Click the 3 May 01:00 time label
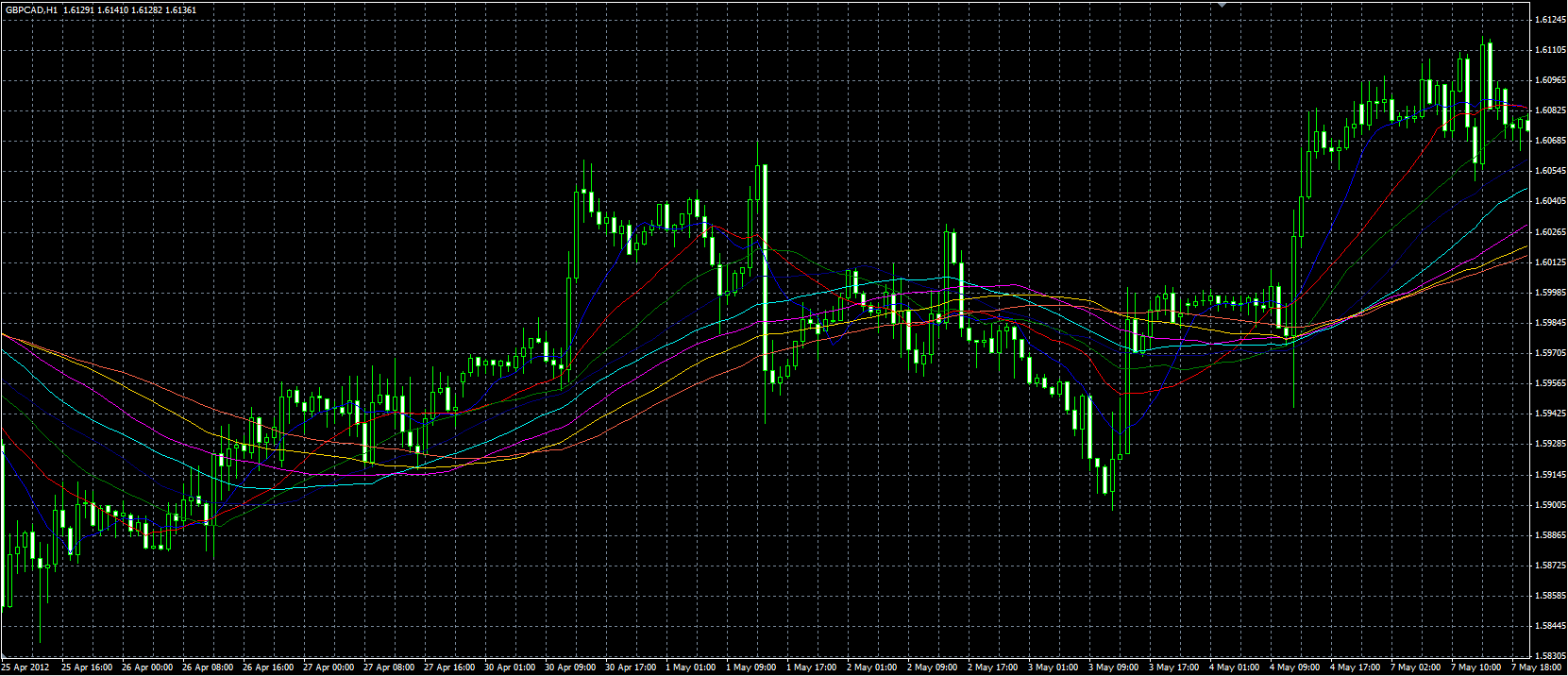The height and width of the screenshot is (676, 1568). (x=1053, y=668)
